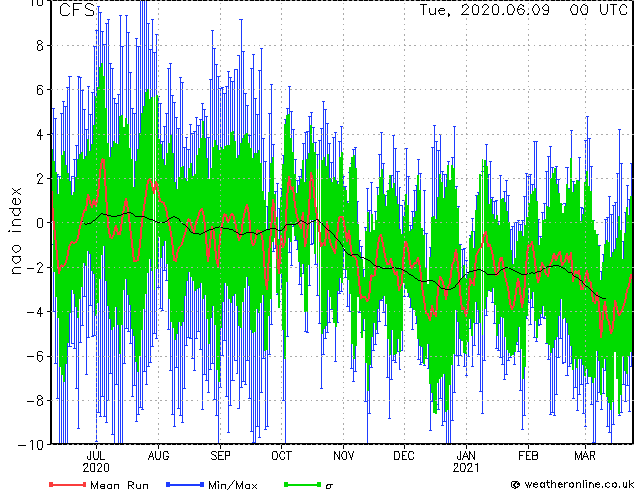Click the AUG month label
The width and height of the screenshot is (634, 490).
158,456
